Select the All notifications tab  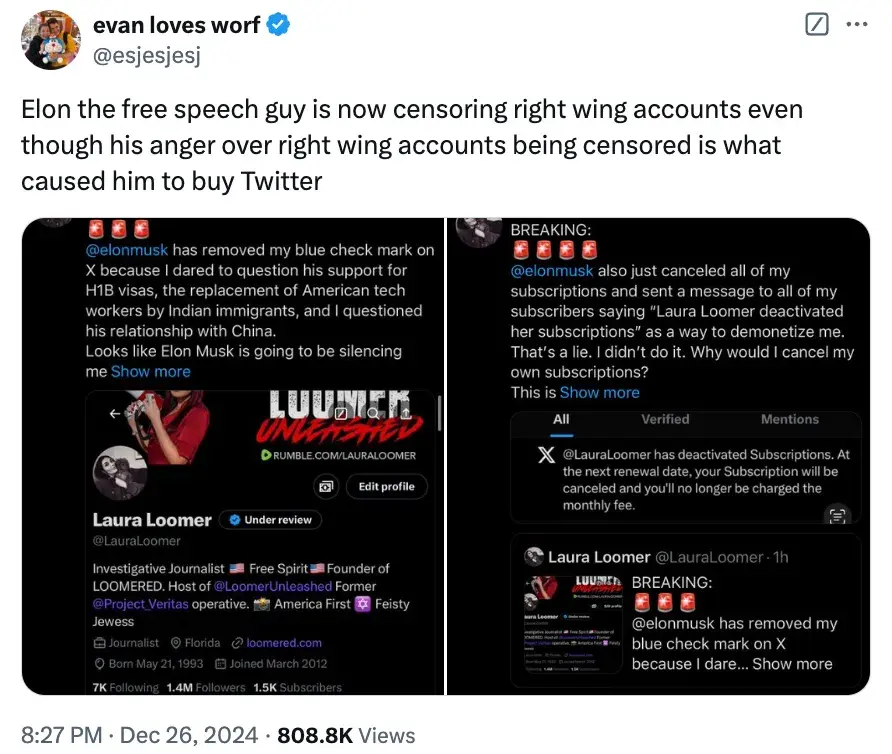pyautogui.click(x=561, y=419)
